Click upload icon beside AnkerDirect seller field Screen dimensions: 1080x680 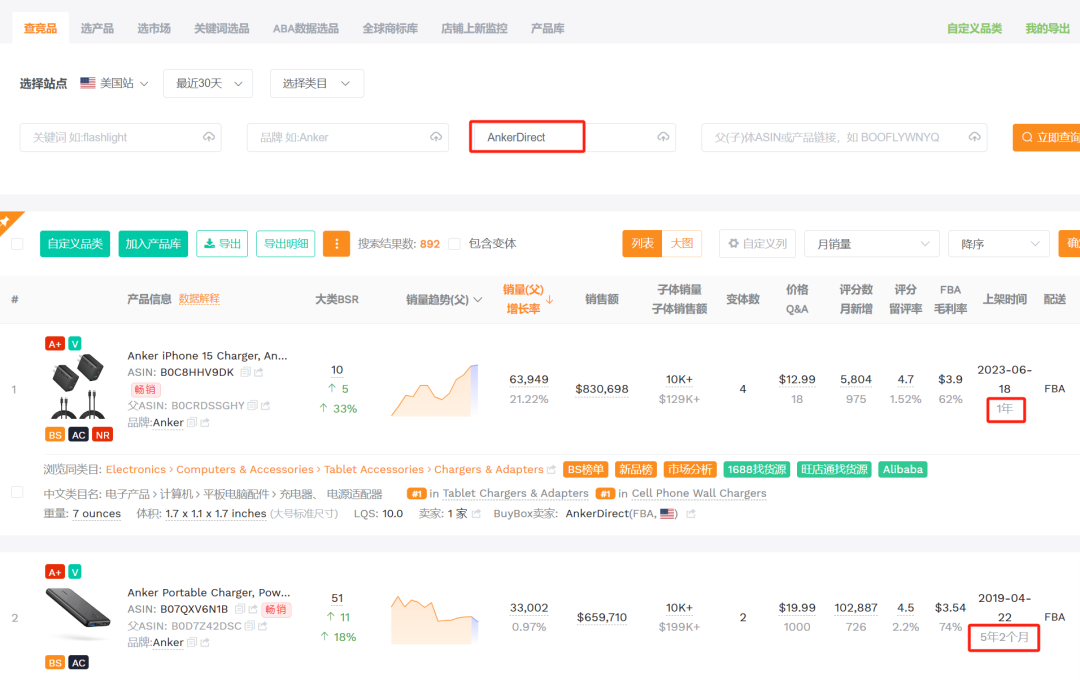(x=663, y=137)
